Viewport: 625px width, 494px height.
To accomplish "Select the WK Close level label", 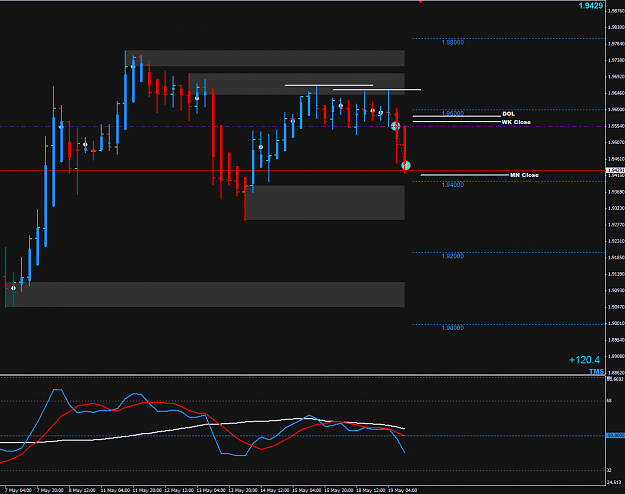I will click(516, 122).
